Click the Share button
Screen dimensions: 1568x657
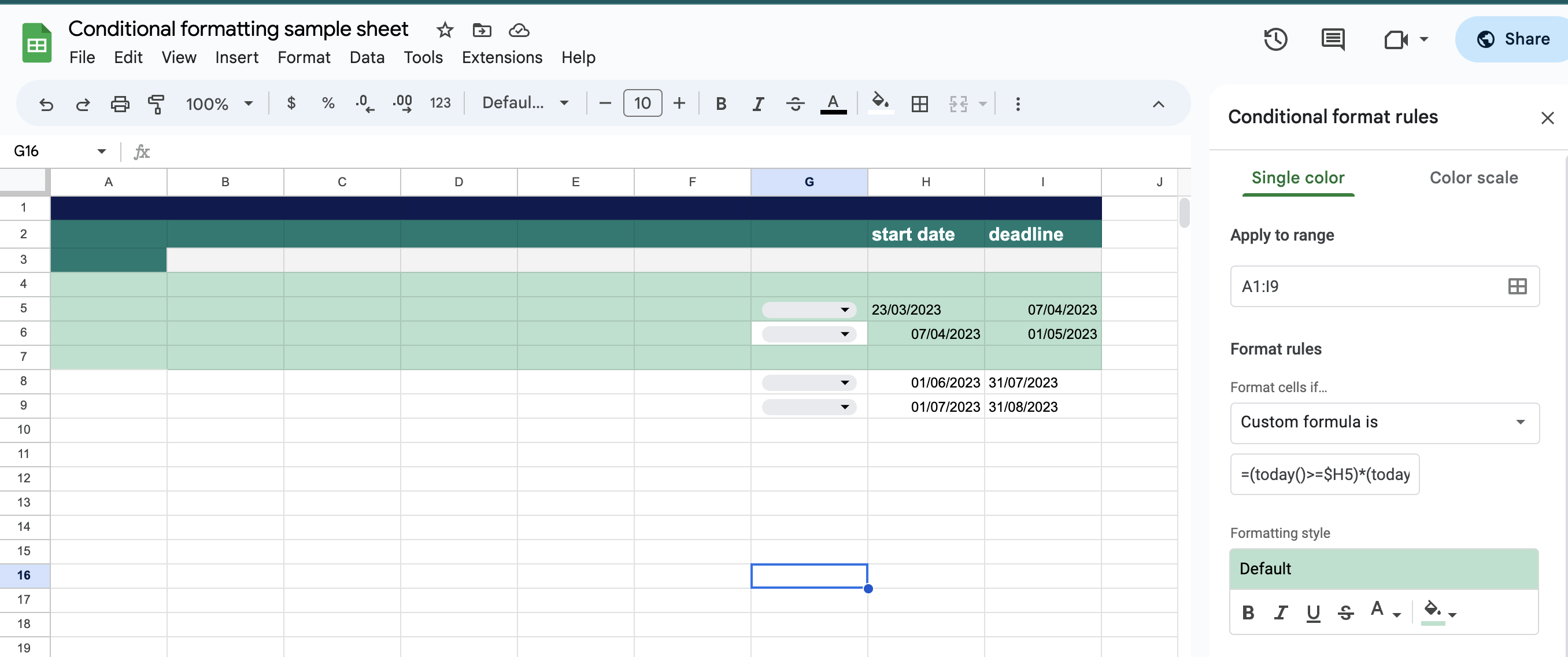[1513, 39]
